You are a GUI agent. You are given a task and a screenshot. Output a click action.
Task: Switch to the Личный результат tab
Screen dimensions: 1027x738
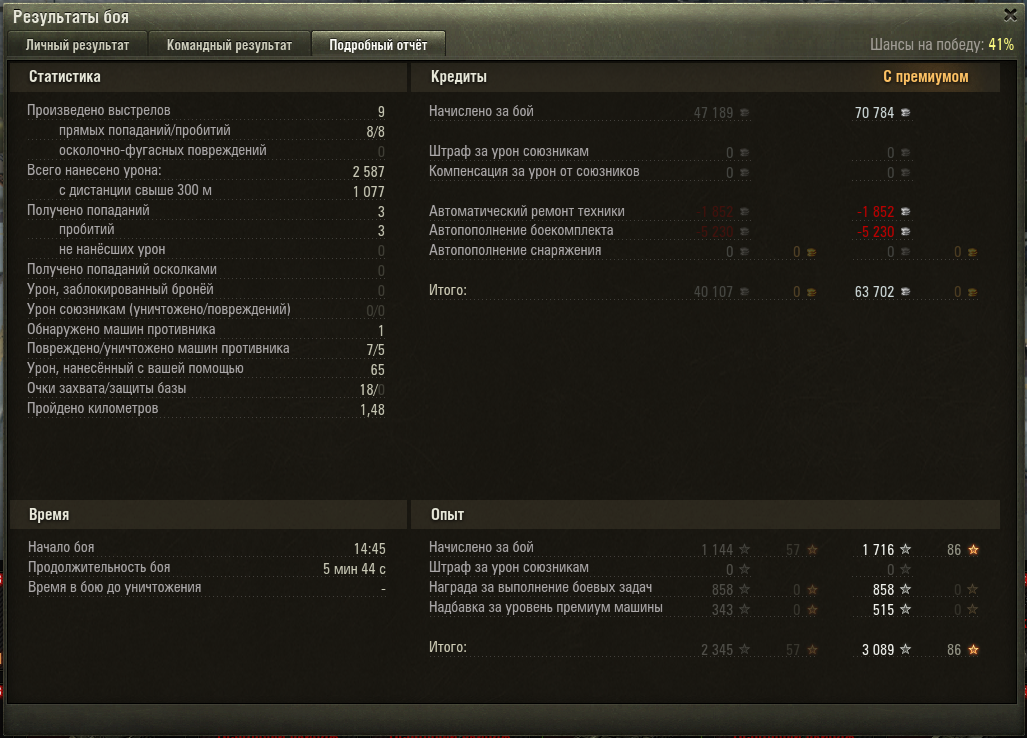77,45
